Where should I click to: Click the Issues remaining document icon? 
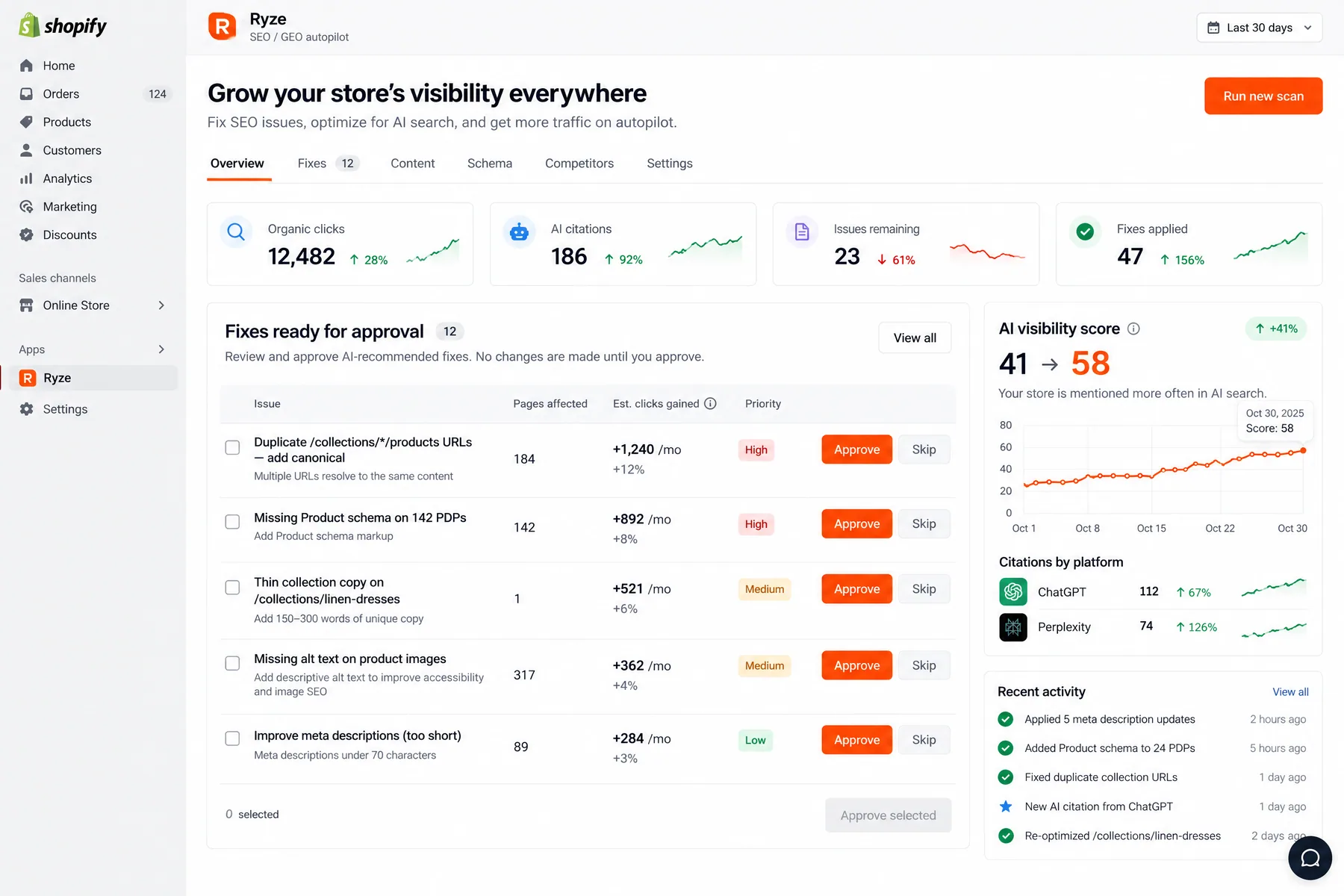pyautogui.click(x=802, y=231)
